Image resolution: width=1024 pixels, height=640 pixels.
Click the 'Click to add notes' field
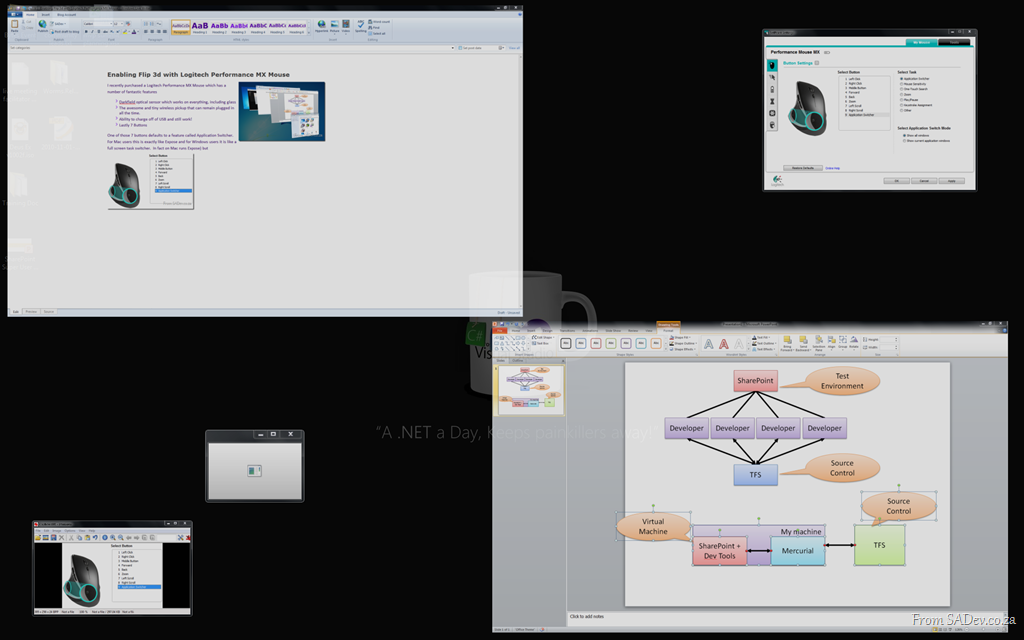pyautogui.click(x=787, y=616)
